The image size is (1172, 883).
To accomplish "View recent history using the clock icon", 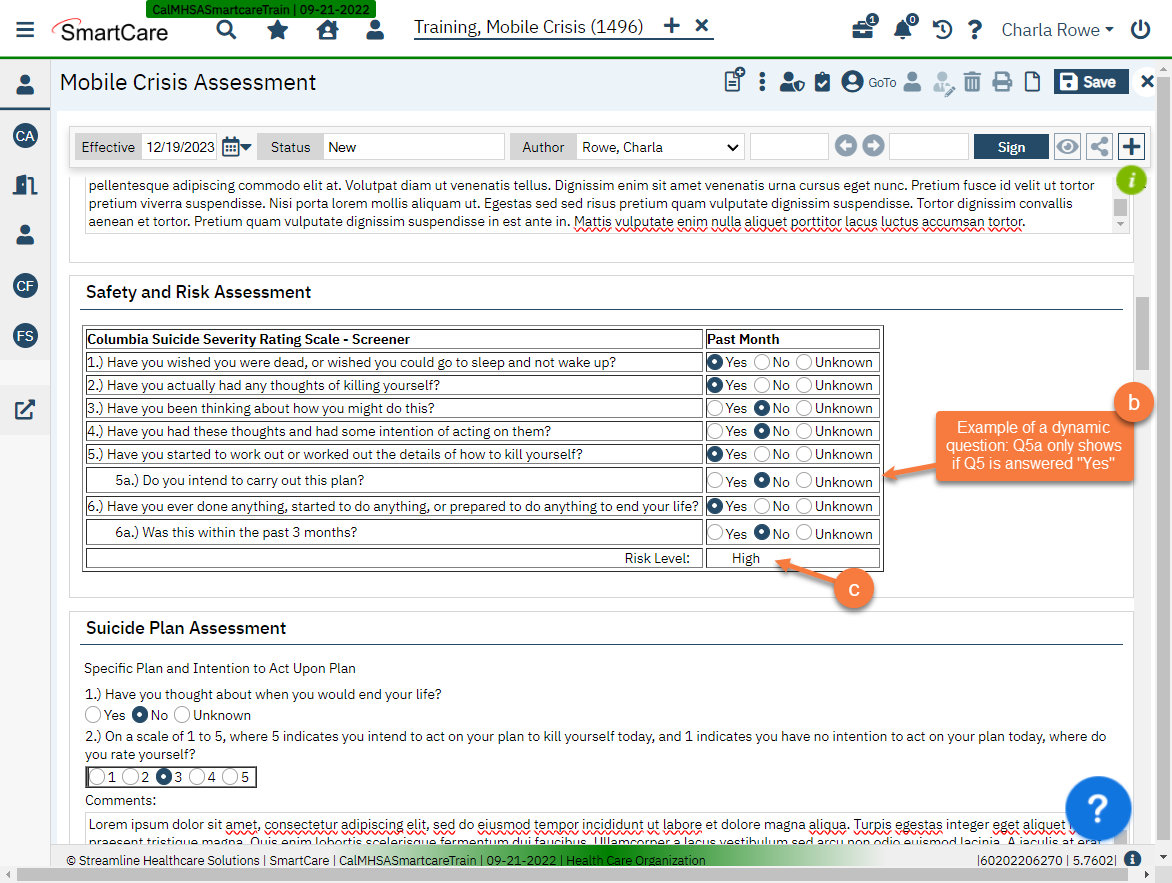I will pos(941,30).
